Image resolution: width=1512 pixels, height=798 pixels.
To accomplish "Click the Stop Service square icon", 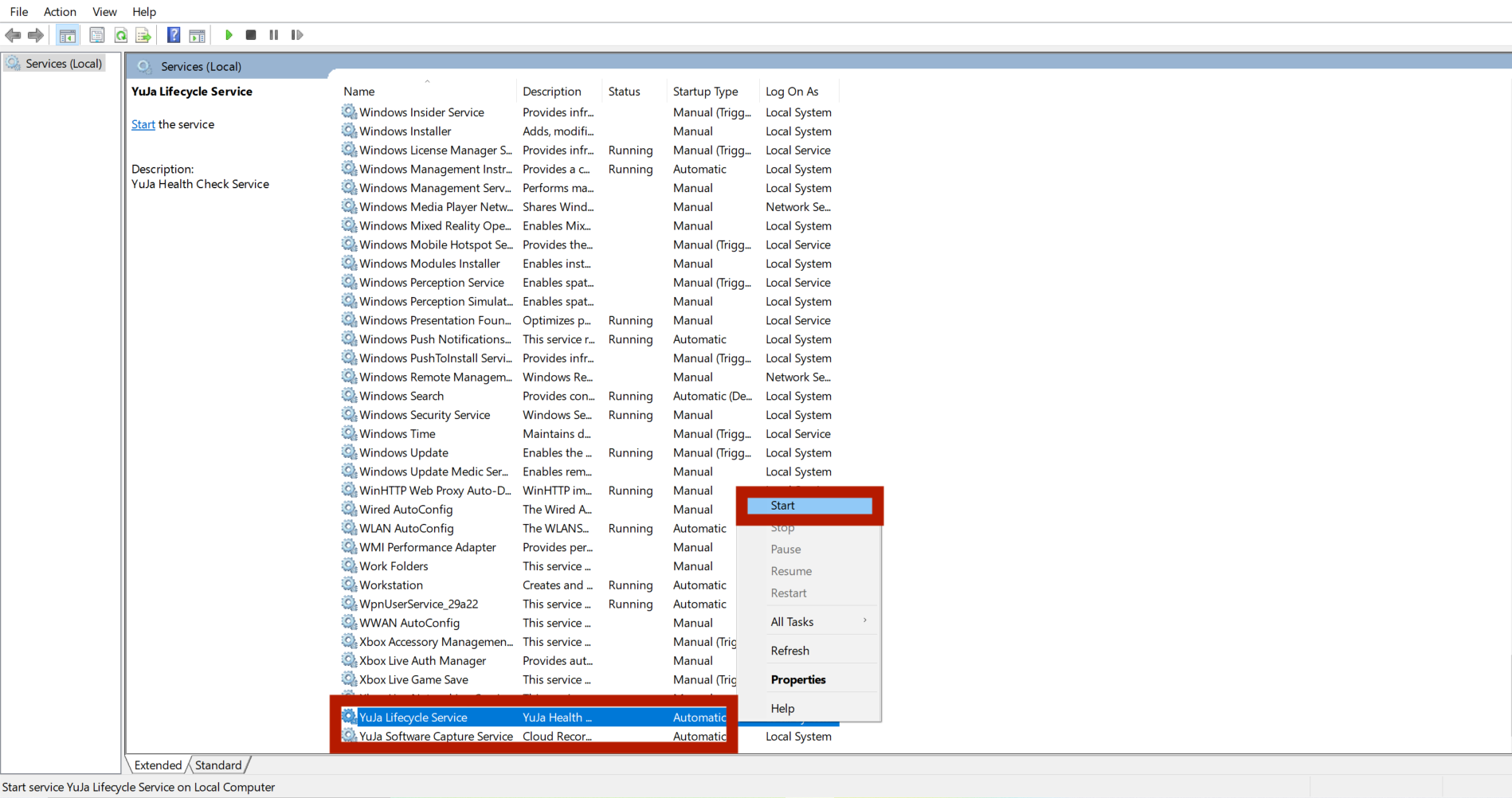I will tap(251, 35).
